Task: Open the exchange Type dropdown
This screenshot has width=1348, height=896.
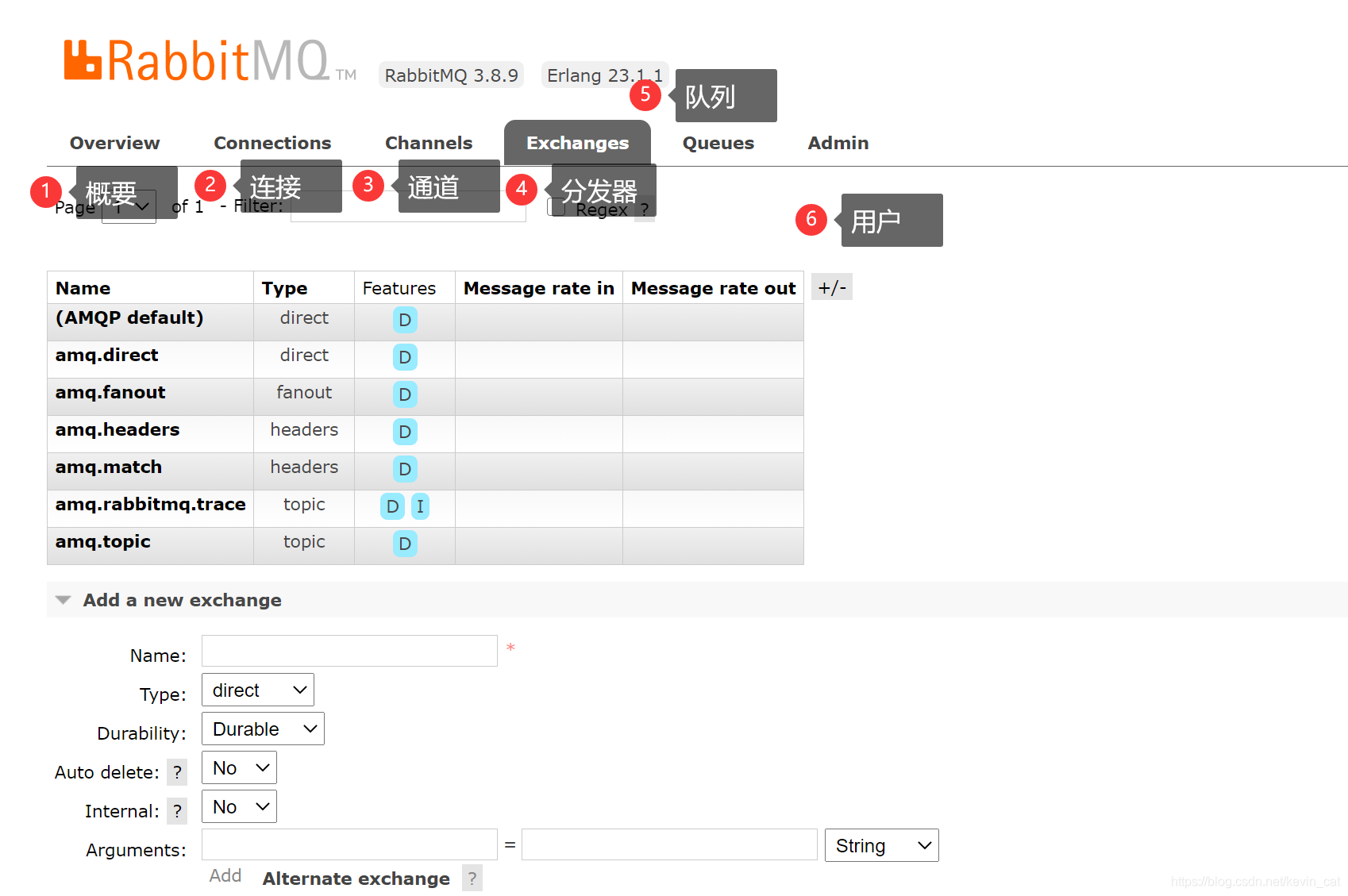Action: tap(258, 690)
